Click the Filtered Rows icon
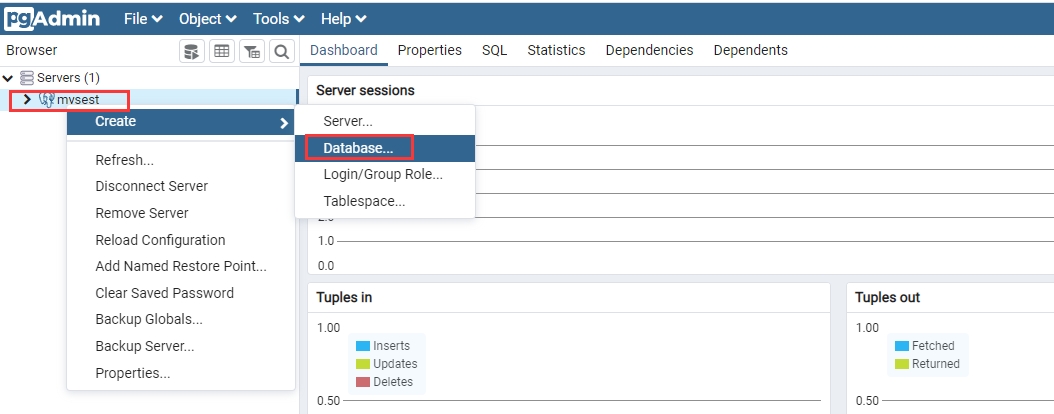The image size is (1054, 414). tap(252, 51)
